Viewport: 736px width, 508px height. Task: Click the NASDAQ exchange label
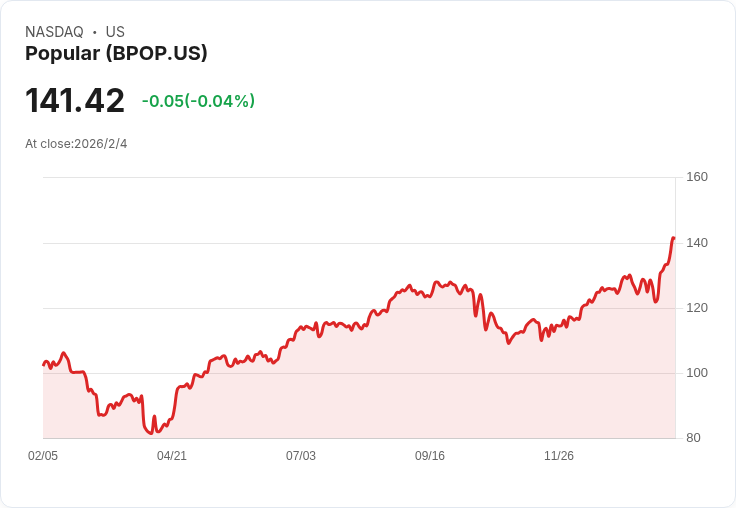coord(54,32)
